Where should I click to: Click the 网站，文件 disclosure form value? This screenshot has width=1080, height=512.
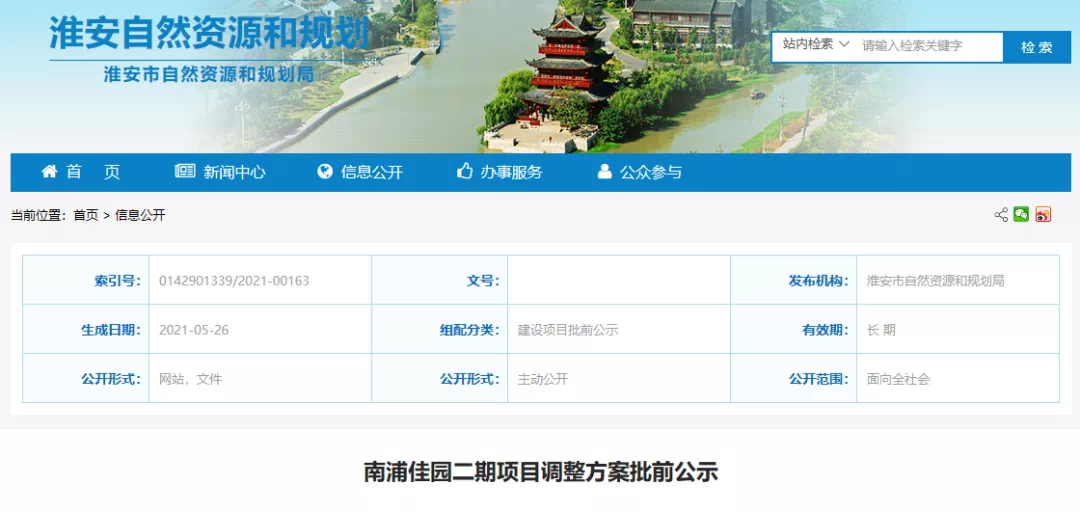(191, 378)
